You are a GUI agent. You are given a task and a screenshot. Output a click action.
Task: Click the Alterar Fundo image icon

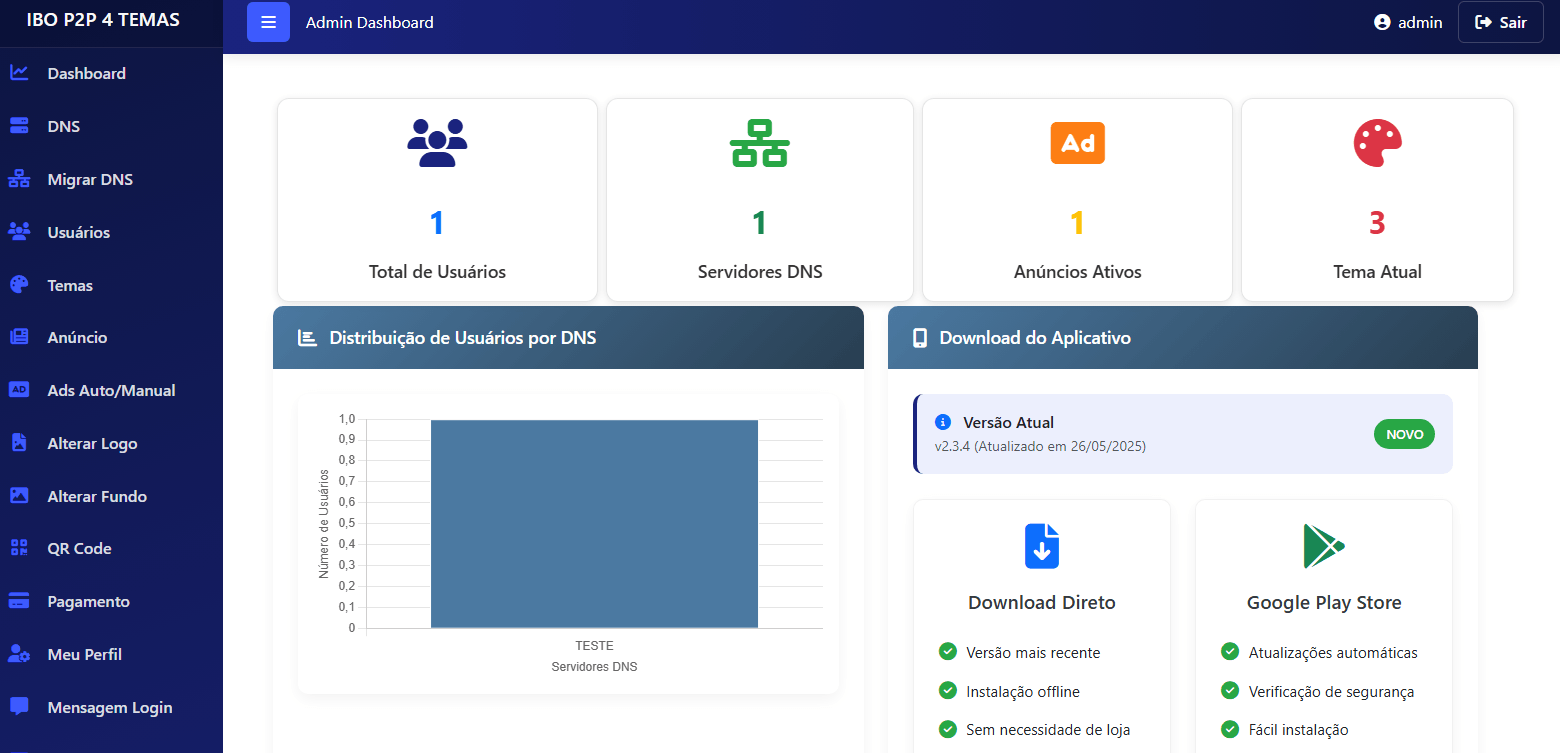[x=19, y=496]
